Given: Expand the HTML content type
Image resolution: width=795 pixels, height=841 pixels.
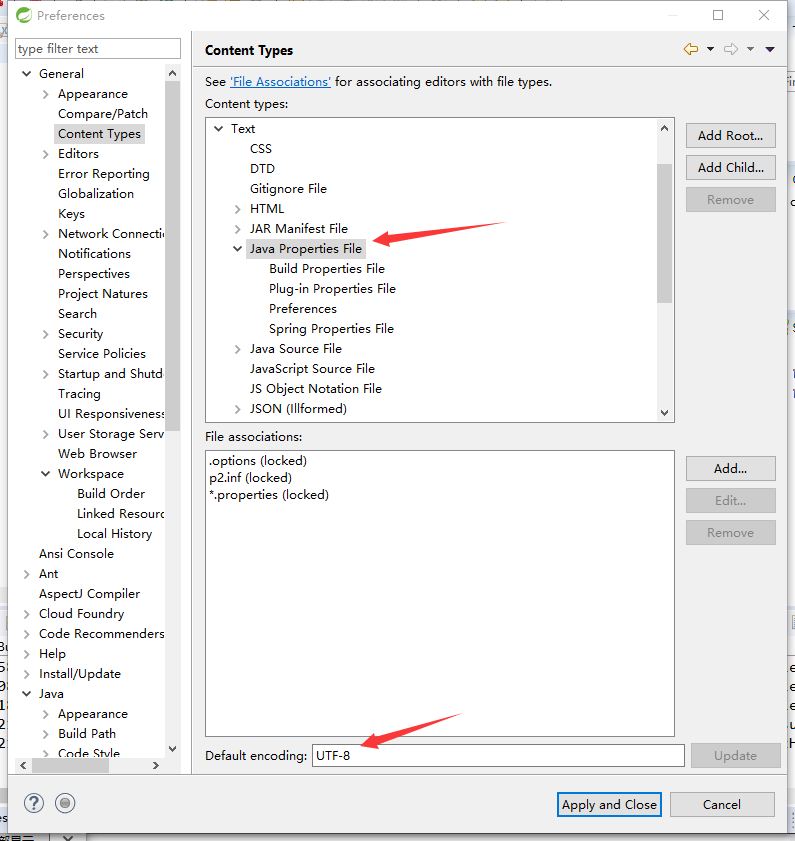Looking at the screenshot, I should 238,209.
